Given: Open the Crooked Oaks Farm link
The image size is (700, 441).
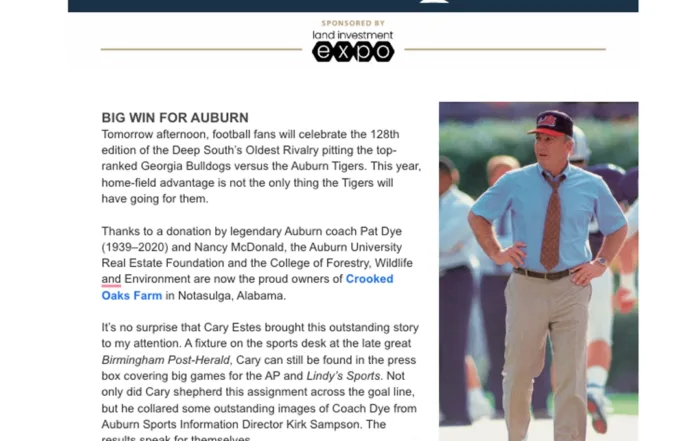Looking at the screenshot, I should point(369,279).
